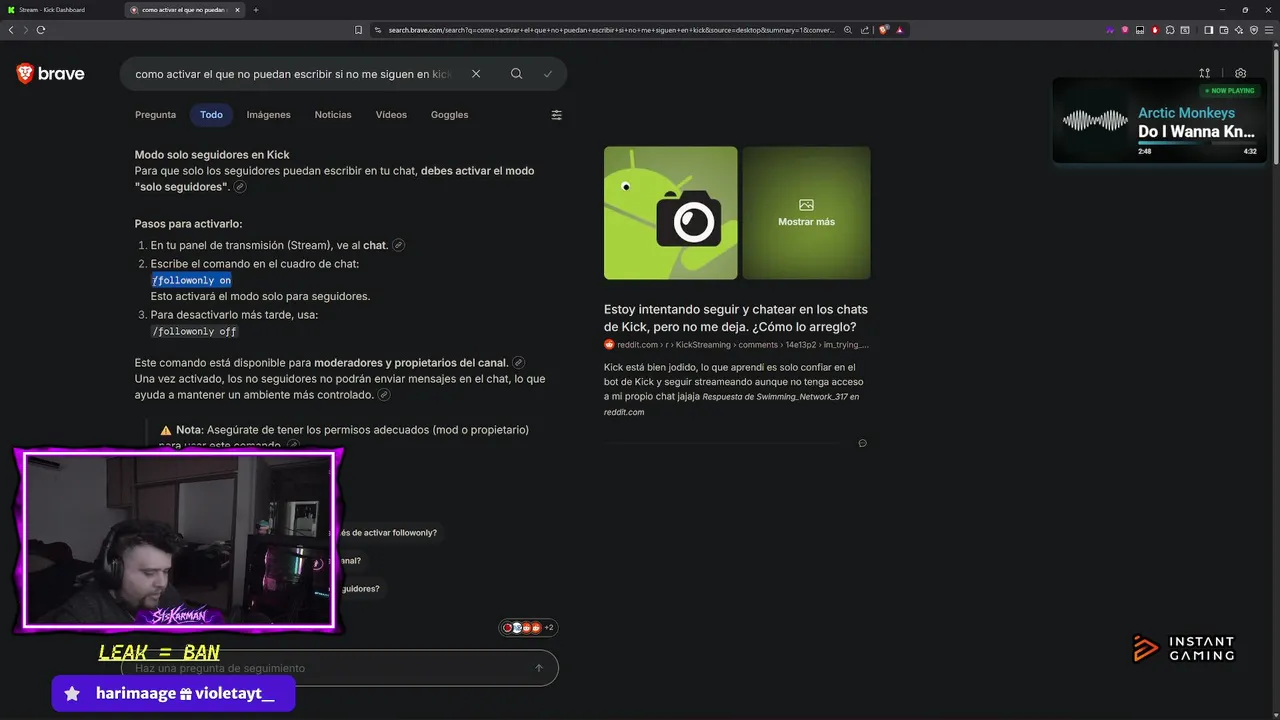The image size is (1280, 720).
Task: Clear the search query with the X
Action: (x=476, y=74)
